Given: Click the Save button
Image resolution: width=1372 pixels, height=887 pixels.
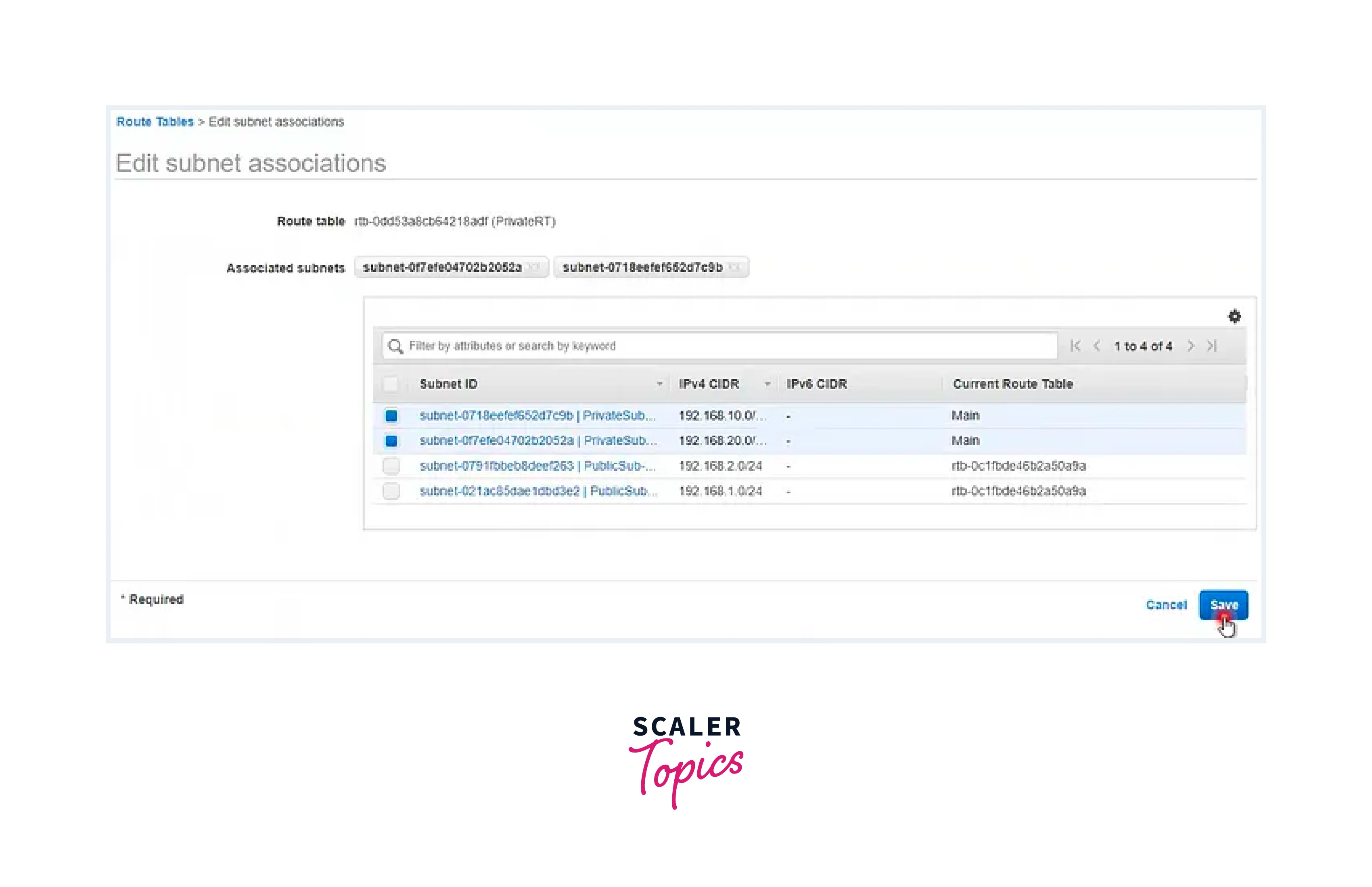Looking at the screenshot, I should point(1224,605).
